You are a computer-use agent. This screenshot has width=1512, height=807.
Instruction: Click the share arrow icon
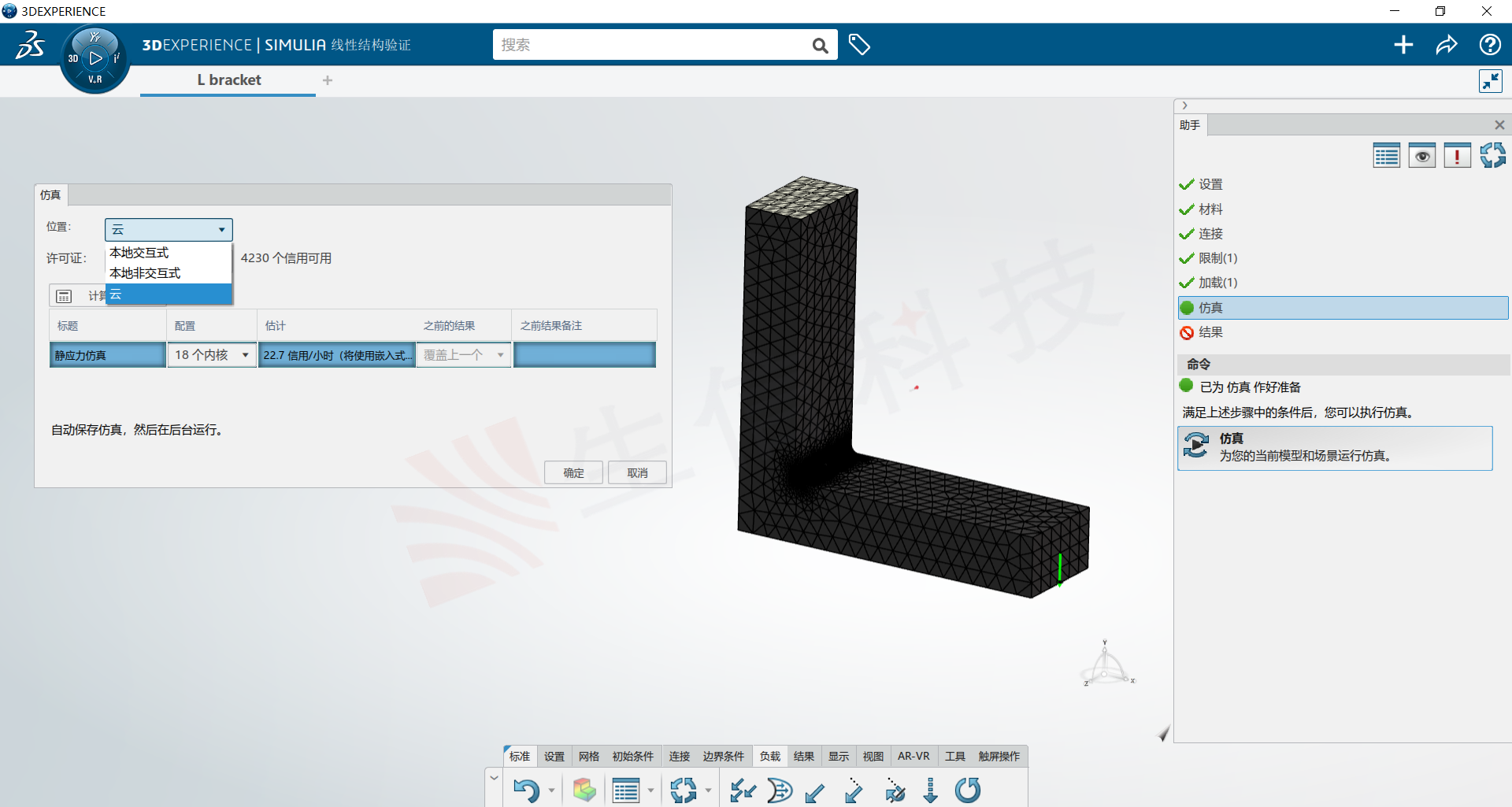[x=1447, y=45]
